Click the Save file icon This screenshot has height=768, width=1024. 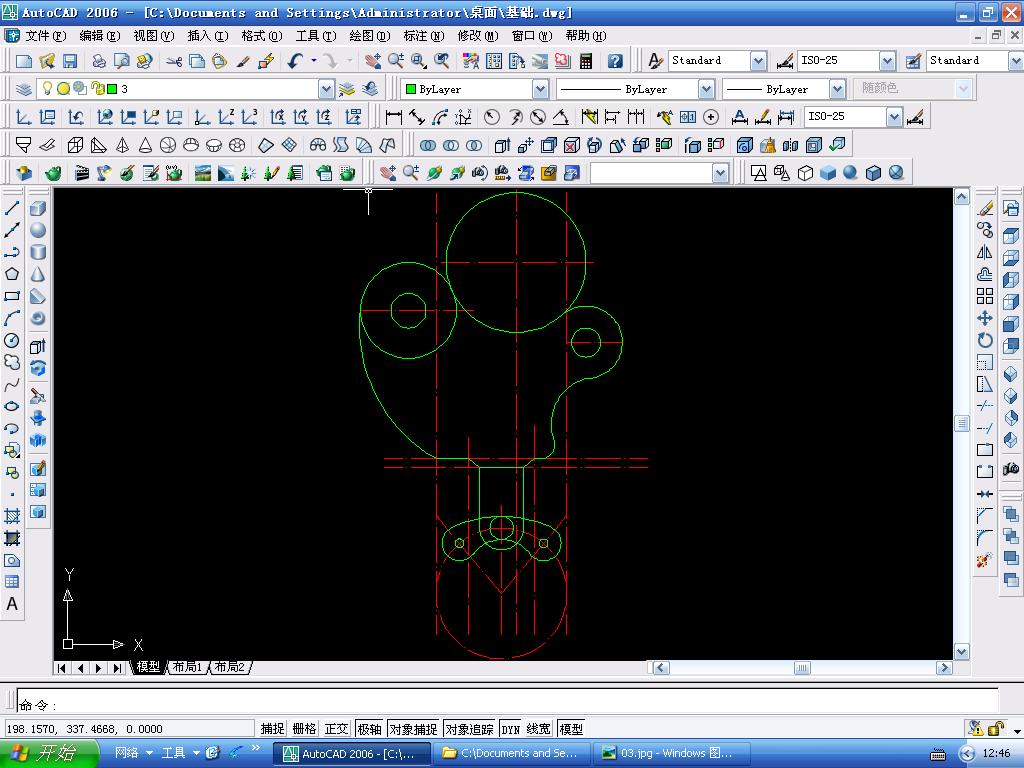[x=70, y=61]
